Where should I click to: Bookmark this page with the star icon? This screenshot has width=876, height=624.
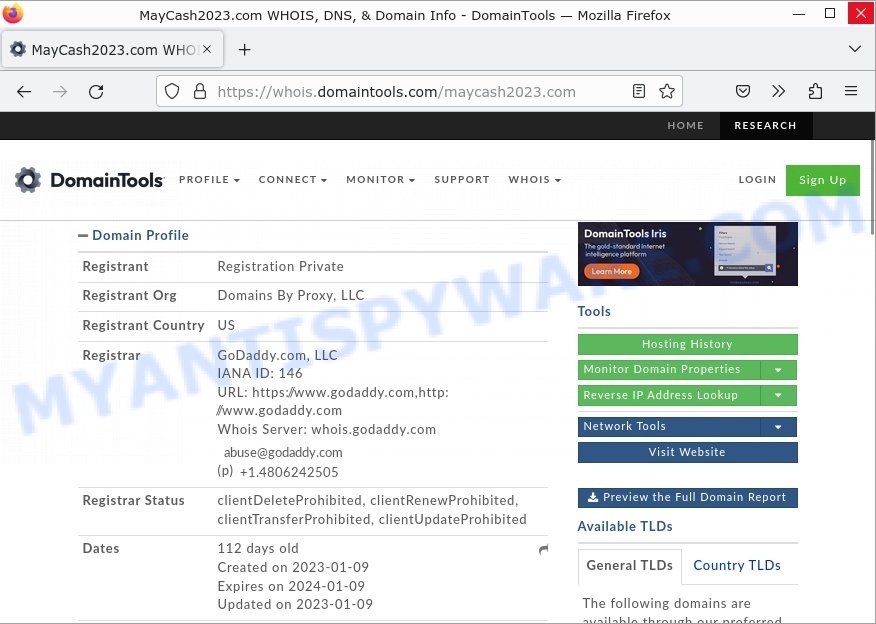(667, 91)
